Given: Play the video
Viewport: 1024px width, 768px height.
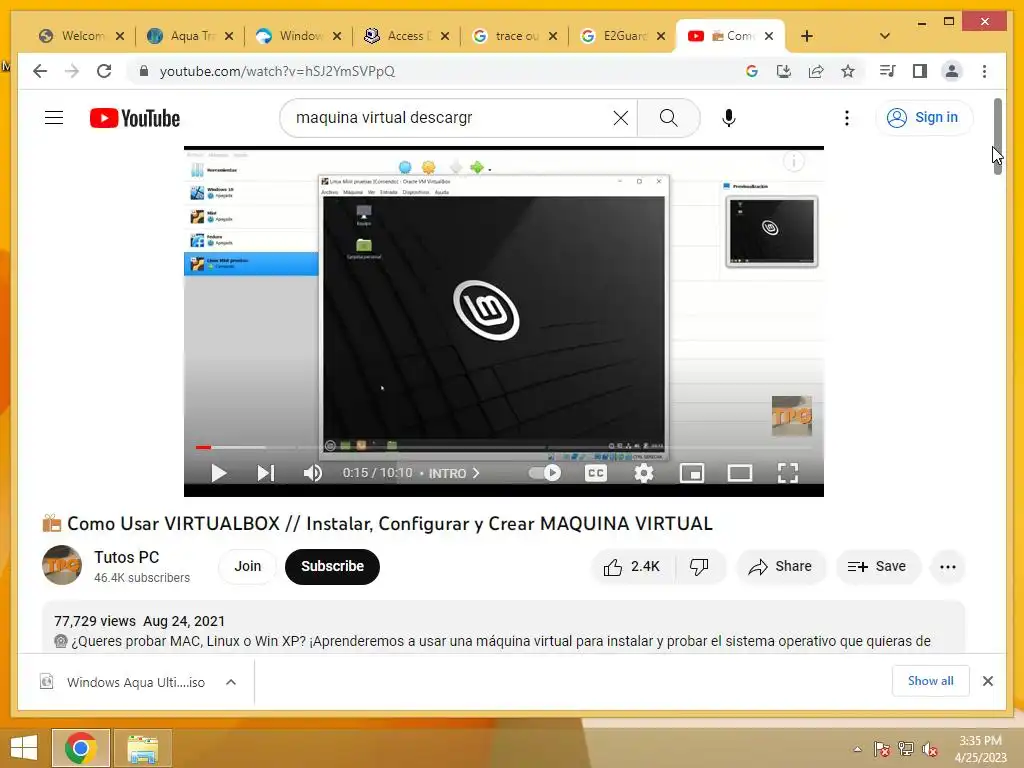Looking at the screenshot, I should [219, 473].
